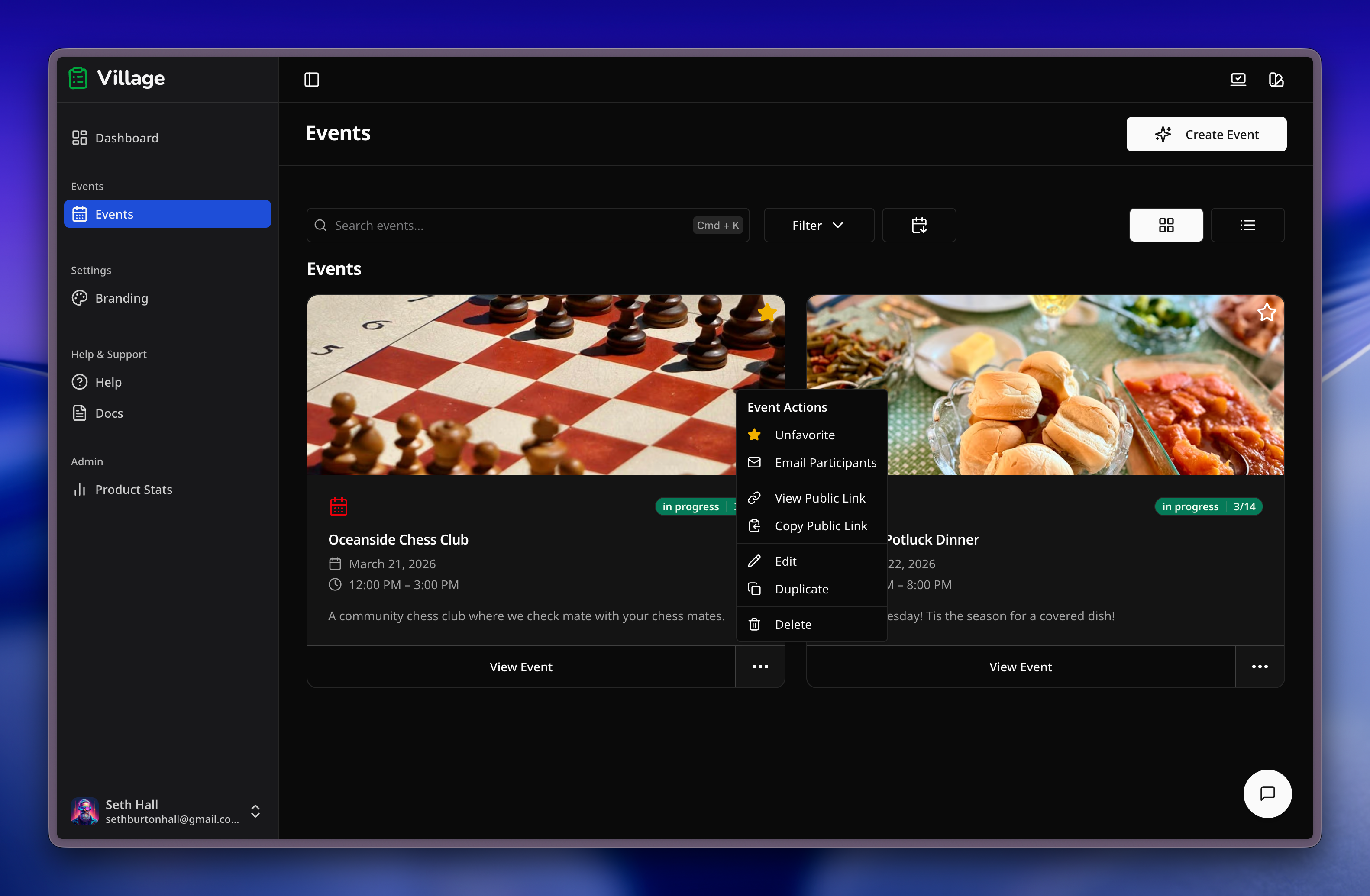This screenshot has height=896, width=1370.
Task: Click the calendar view icon button
Action: tap(919, 225)
